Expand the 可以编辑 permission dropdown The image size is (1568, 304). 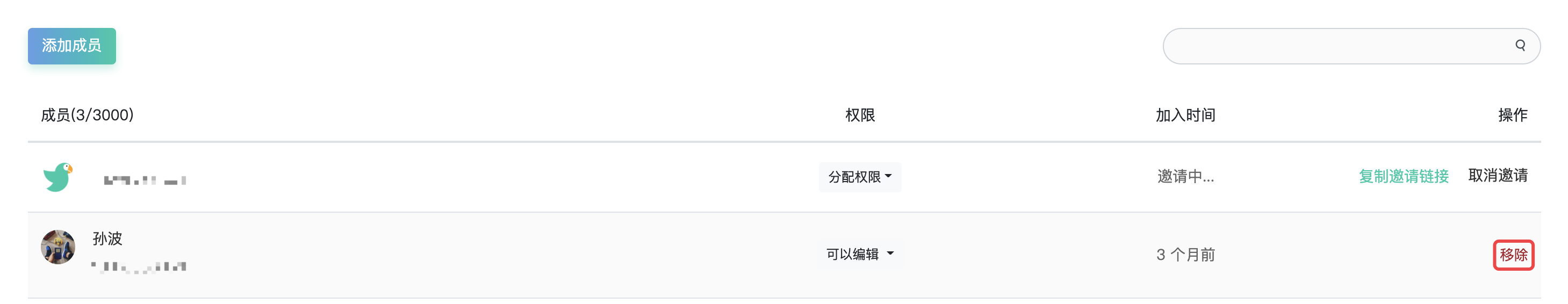[859, 254]
